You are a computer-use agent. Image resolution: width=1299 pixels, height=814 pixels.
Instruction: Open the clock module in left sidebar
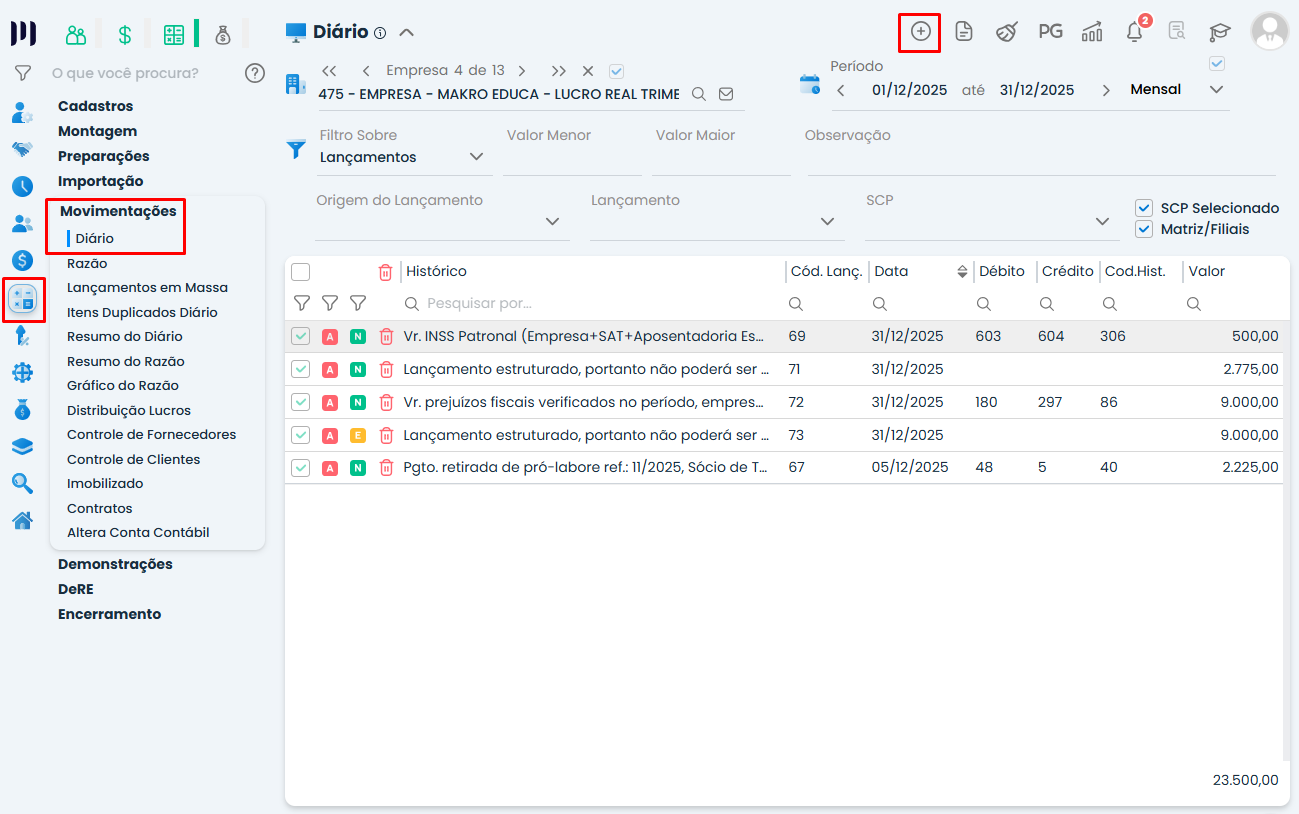point(22,187)
